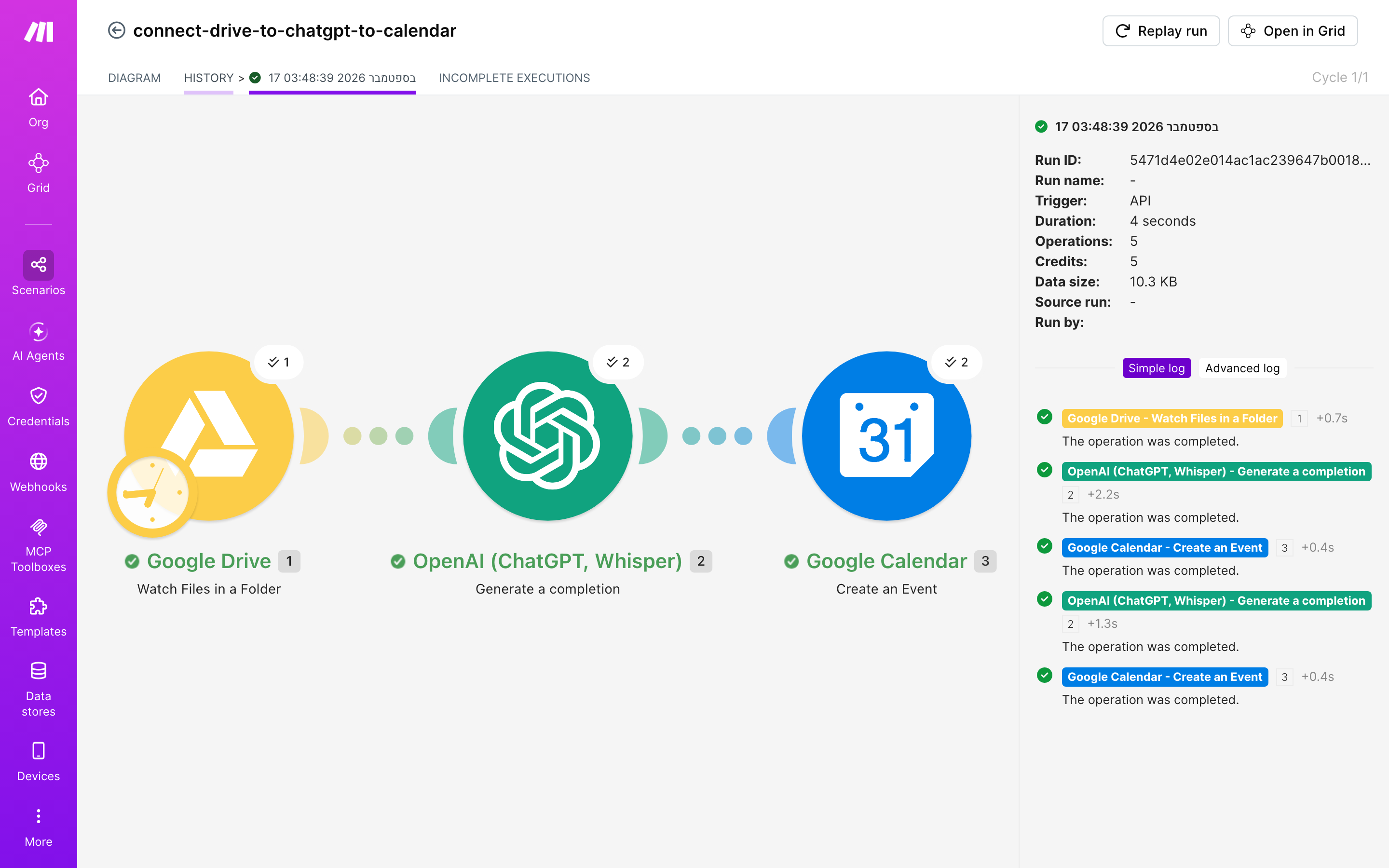Click first Google Calendar Create an Event log entry
Screen dimensions: 1389x868
[x=1165, y=547]
